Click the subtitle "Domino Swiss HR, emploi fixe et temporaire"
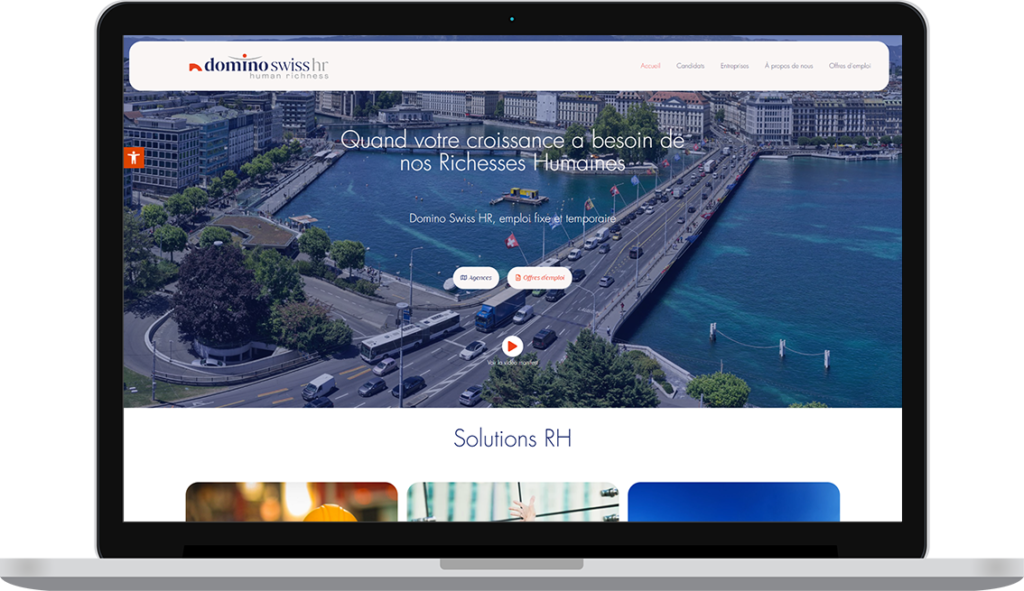The width and height of the screenshot is (1024, 591). tap(512, 218)
